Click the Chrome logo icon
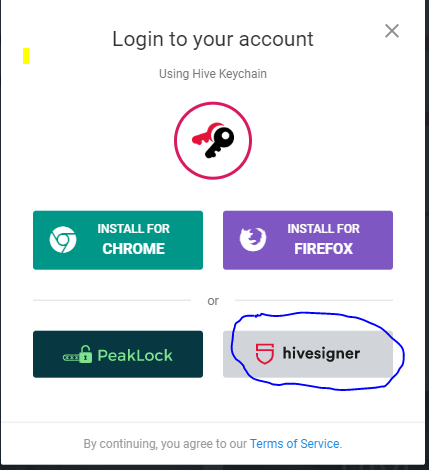This screenshot has width=429, height=470. [63, 240]
